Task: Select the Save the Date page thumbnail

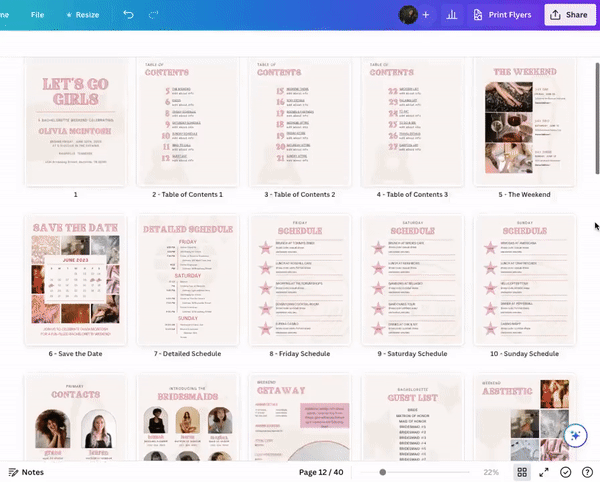Action: (x=76, y=279)
